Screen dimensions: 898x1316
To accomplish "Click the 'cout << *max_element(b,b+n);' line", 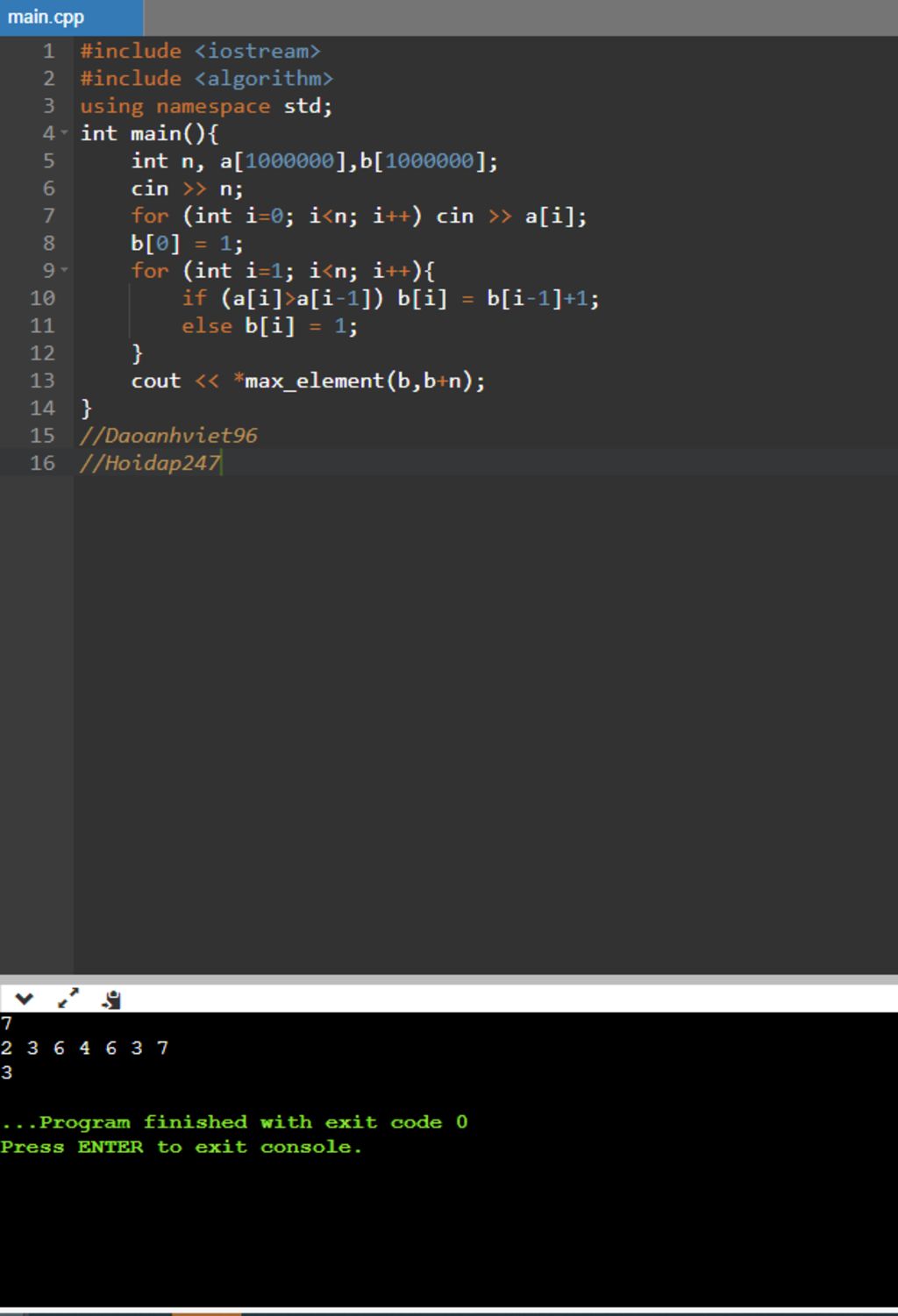I will click(308, 381).
